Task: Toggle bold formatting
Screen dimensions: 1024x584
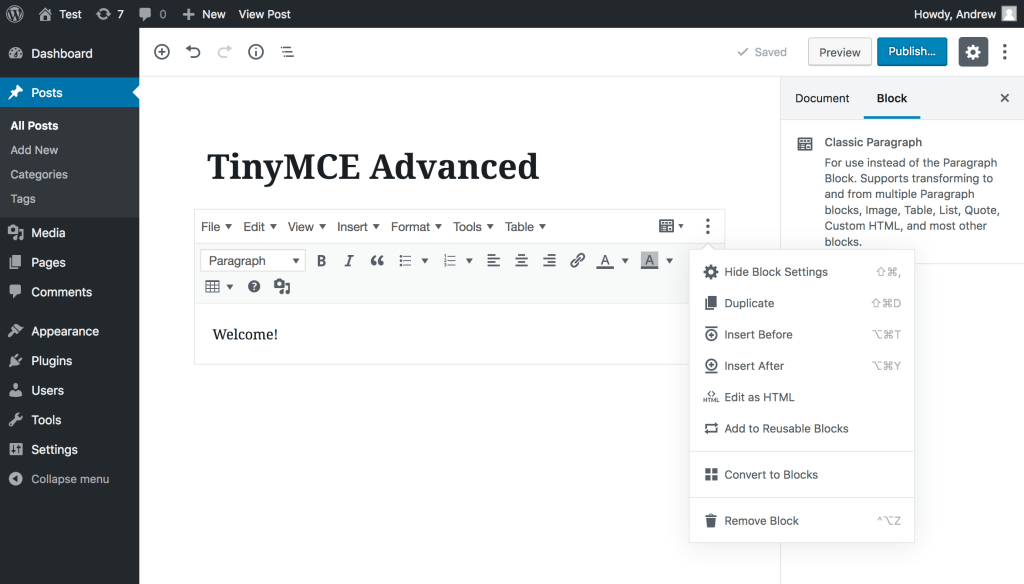Action: tap(322, 261)
